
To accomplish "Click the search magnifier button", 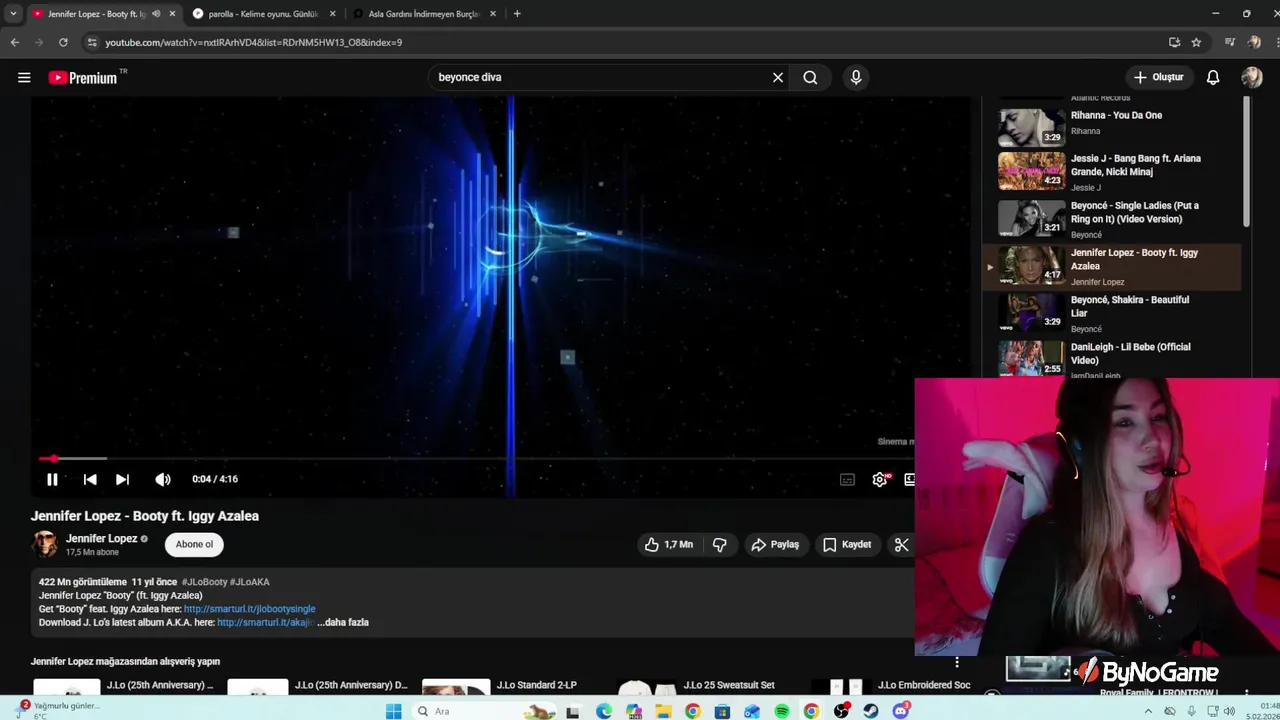I will (810, 77).
